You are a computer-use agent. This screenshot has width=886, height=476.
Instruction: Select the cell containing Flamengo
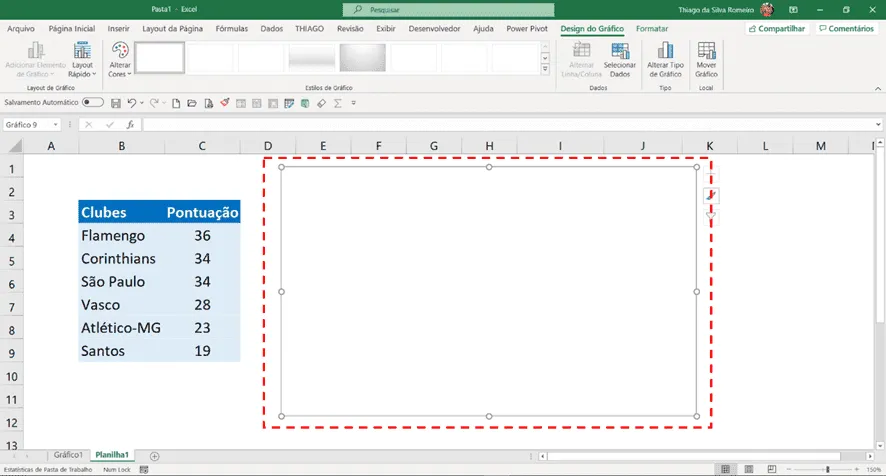click(x=121, y=236)
